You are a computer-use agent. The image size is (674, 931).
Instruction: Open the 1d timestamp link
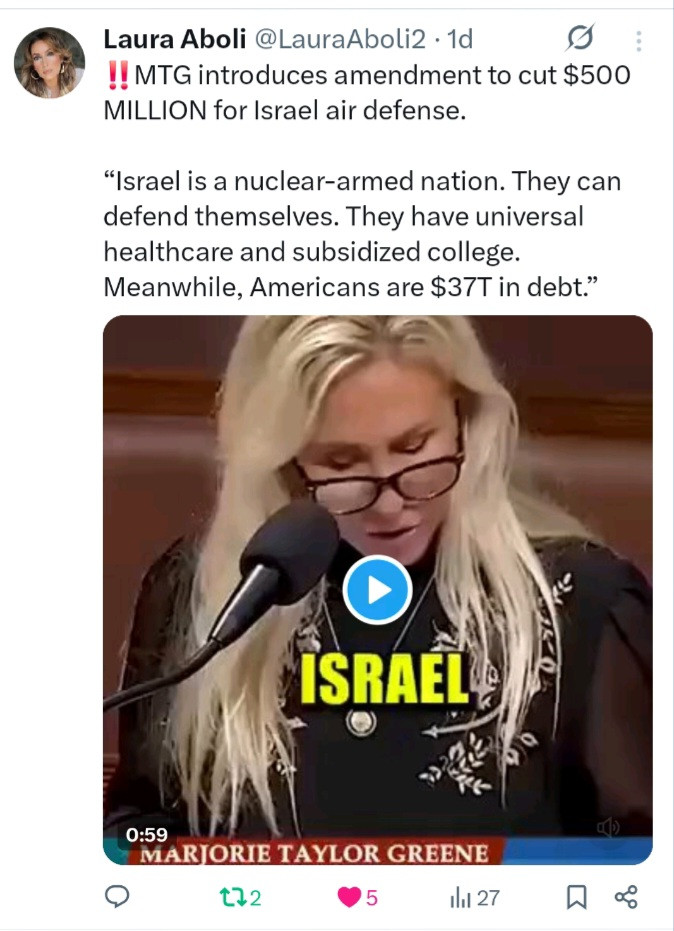click(460, 40)
